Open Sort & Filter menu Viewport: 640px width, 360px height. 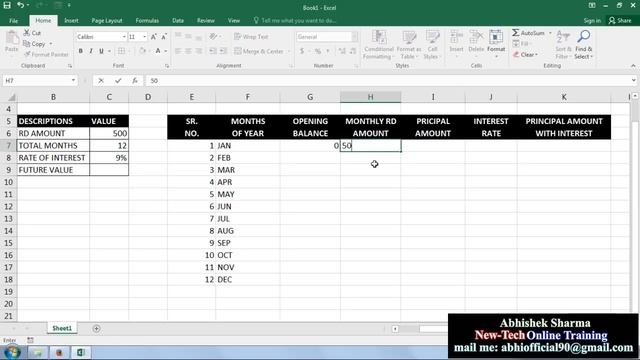(x=563, y=45)
